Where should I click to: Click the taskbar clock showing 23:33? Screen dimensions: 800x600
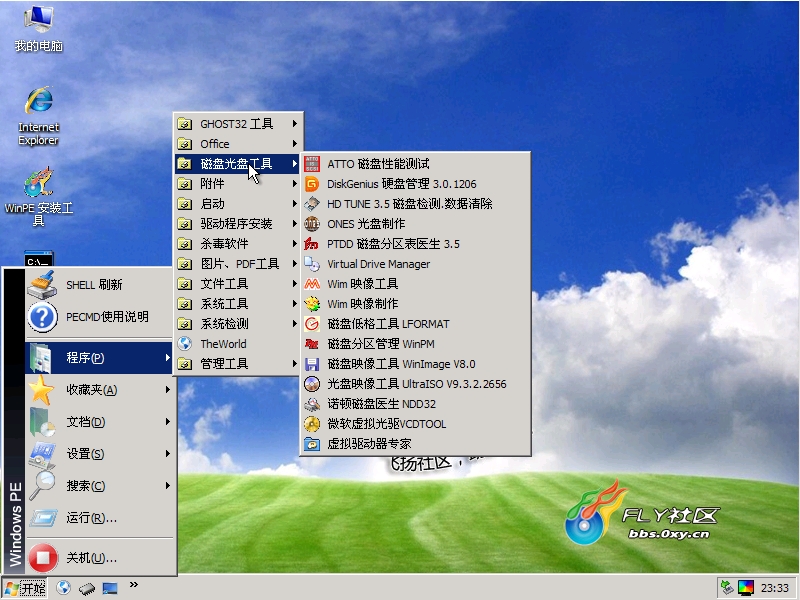click(x=774, y=588)
